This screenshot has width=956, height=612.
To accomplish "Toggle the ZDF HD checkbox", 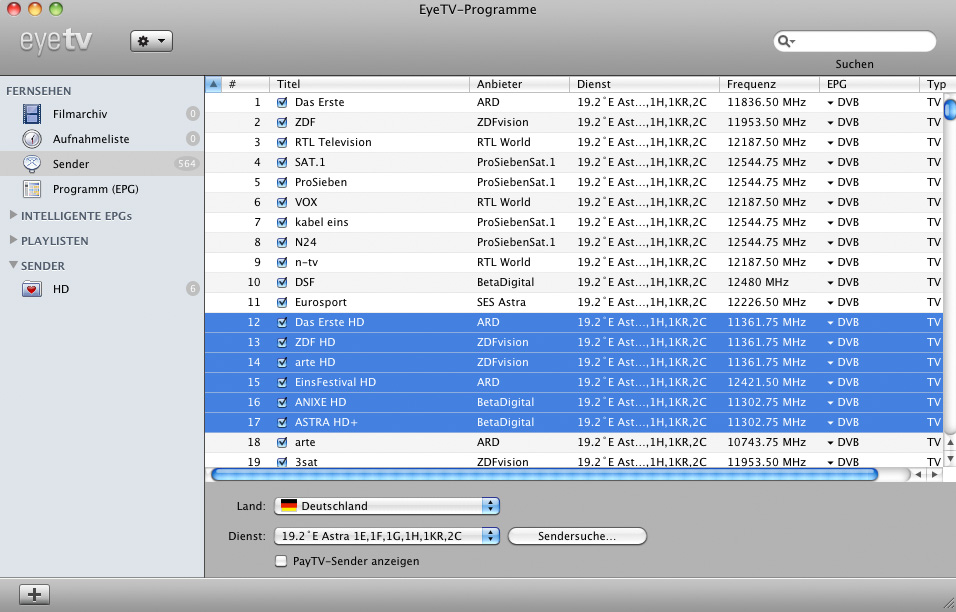I will 282,343.
